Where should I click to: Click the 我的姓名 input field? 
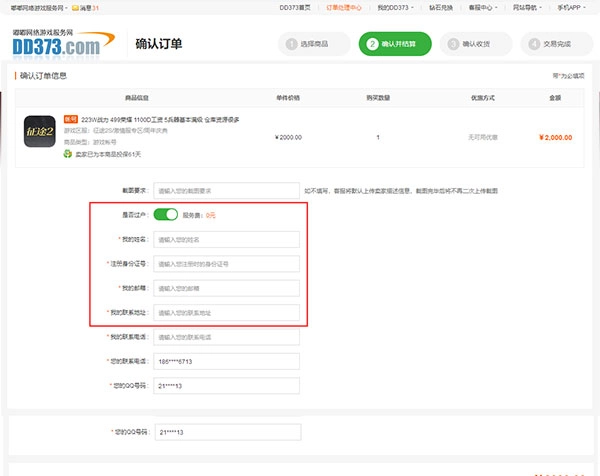227,239
